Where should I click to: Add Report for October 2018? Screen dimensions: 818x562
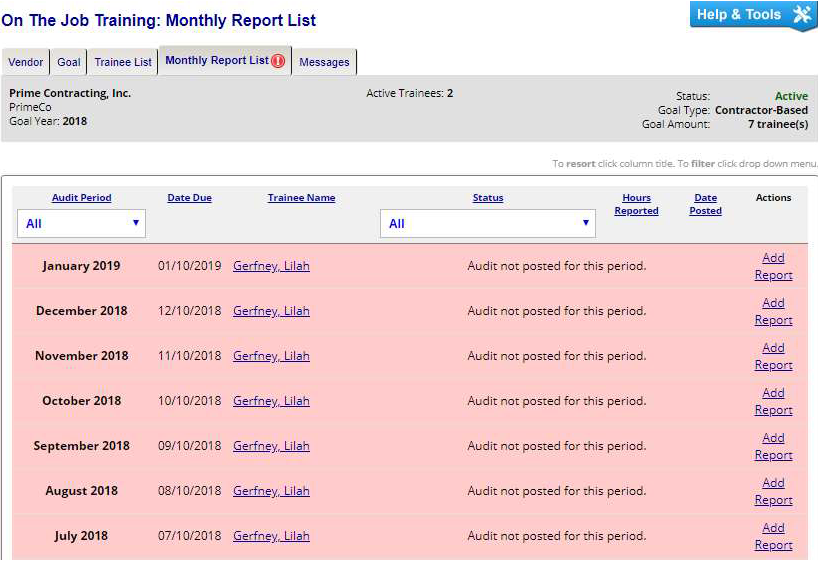773,401
